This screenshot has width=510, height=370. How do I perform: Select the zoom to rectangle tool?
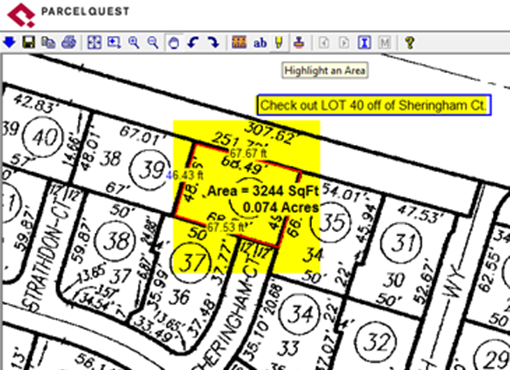114,42
